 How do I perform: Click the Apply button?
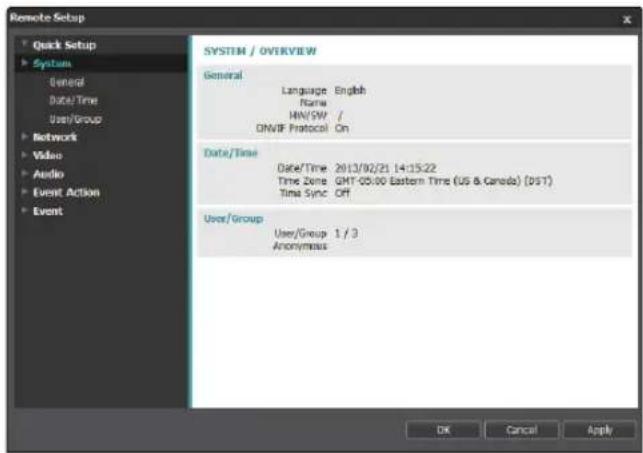tap(600, 430)
